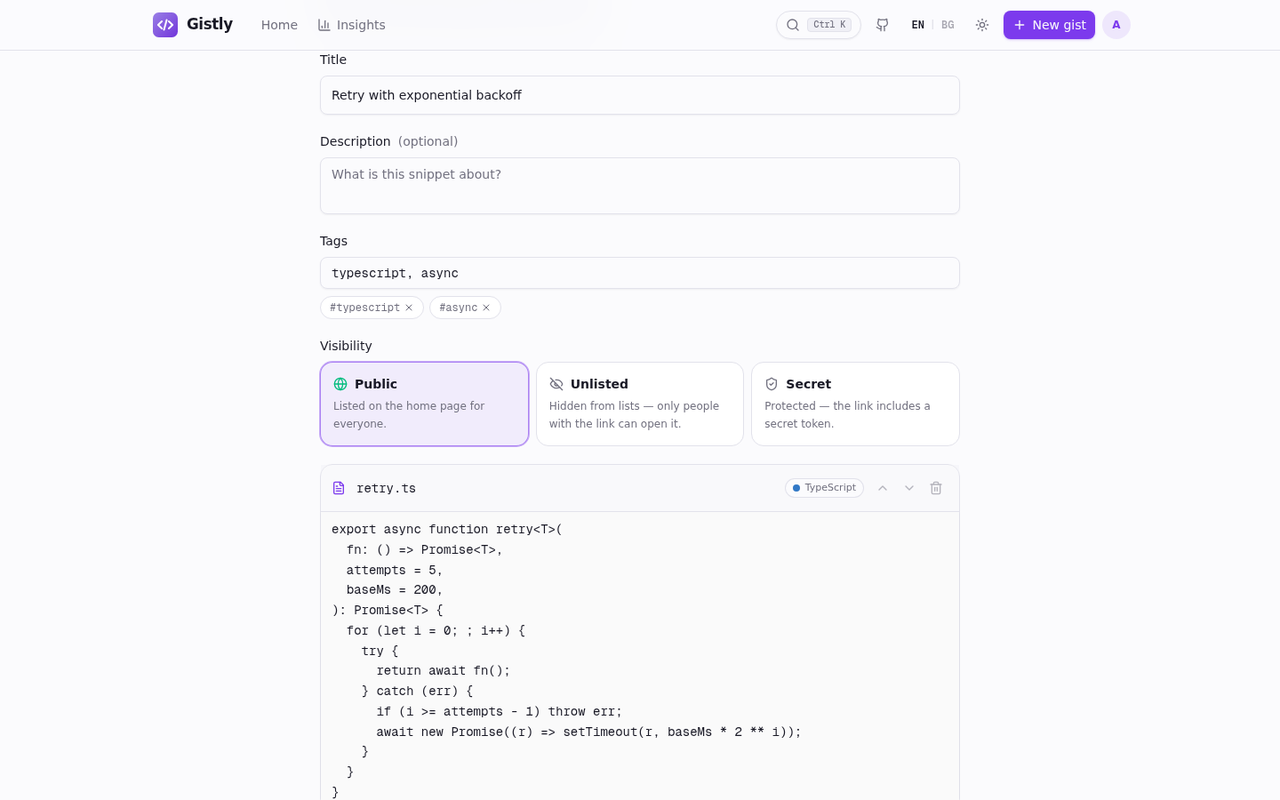The height and width of the screenshot is (800, 1280).
Task: Edit the Title field
Action: pyautogui.click(x=640, y=95)
